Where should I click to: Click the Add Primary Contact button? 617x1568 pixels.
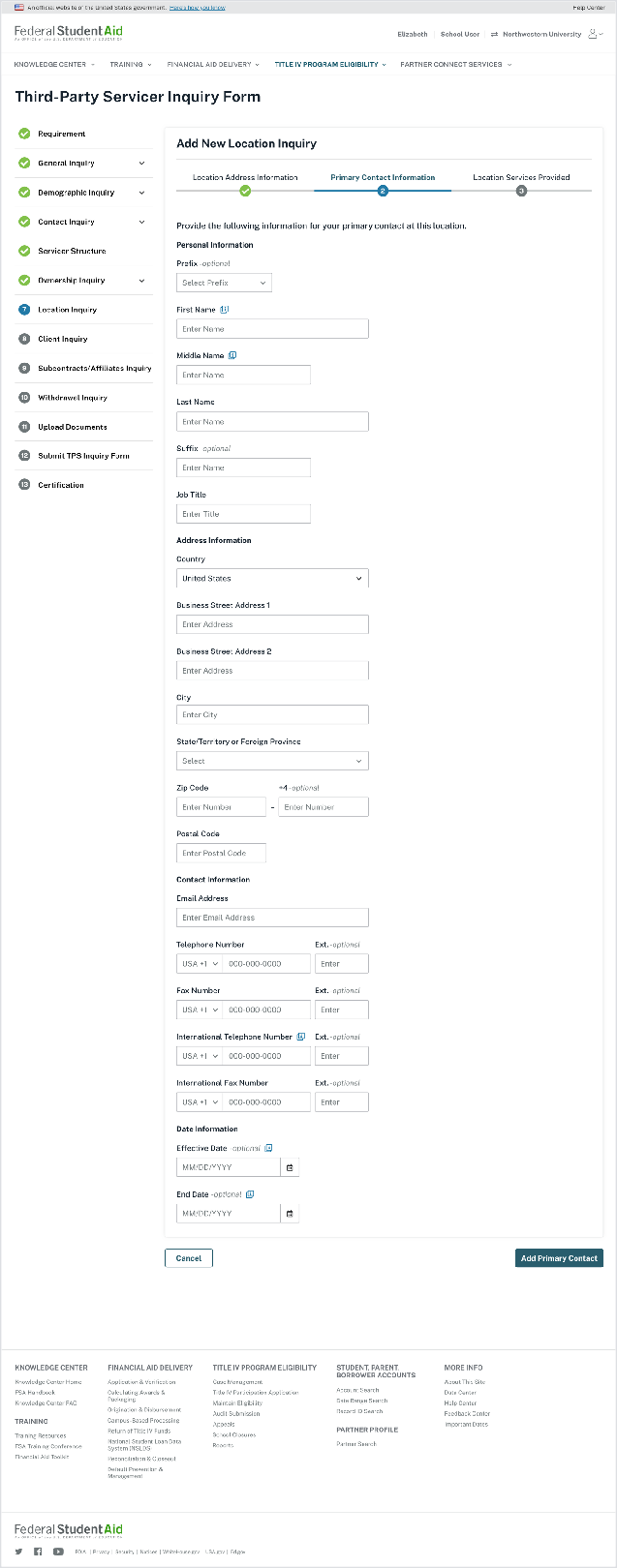tap(559, 1258)
